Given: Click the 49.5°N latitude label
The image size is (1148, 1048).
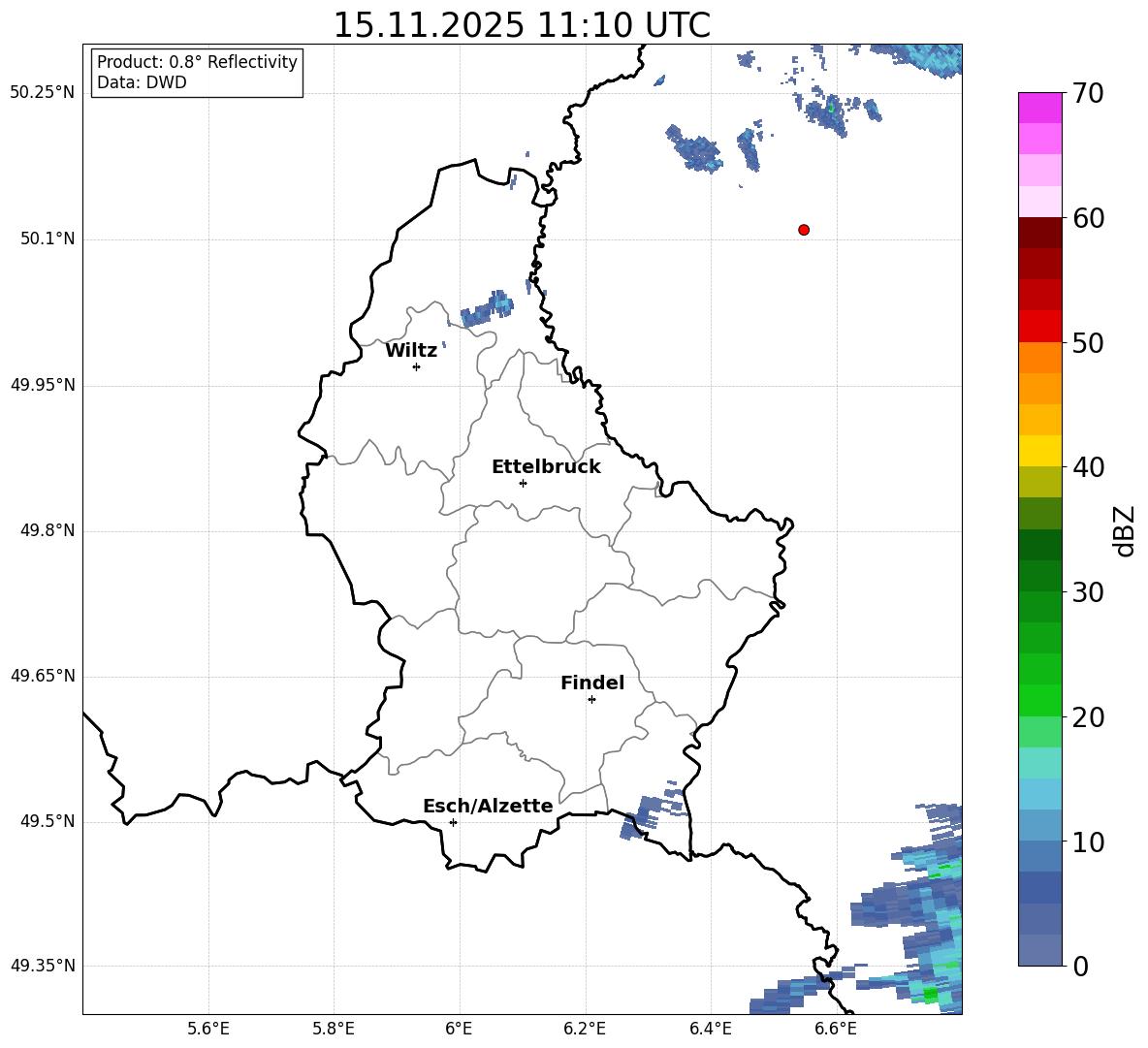Looking at the screenshot, I should (x=48, y=821).
